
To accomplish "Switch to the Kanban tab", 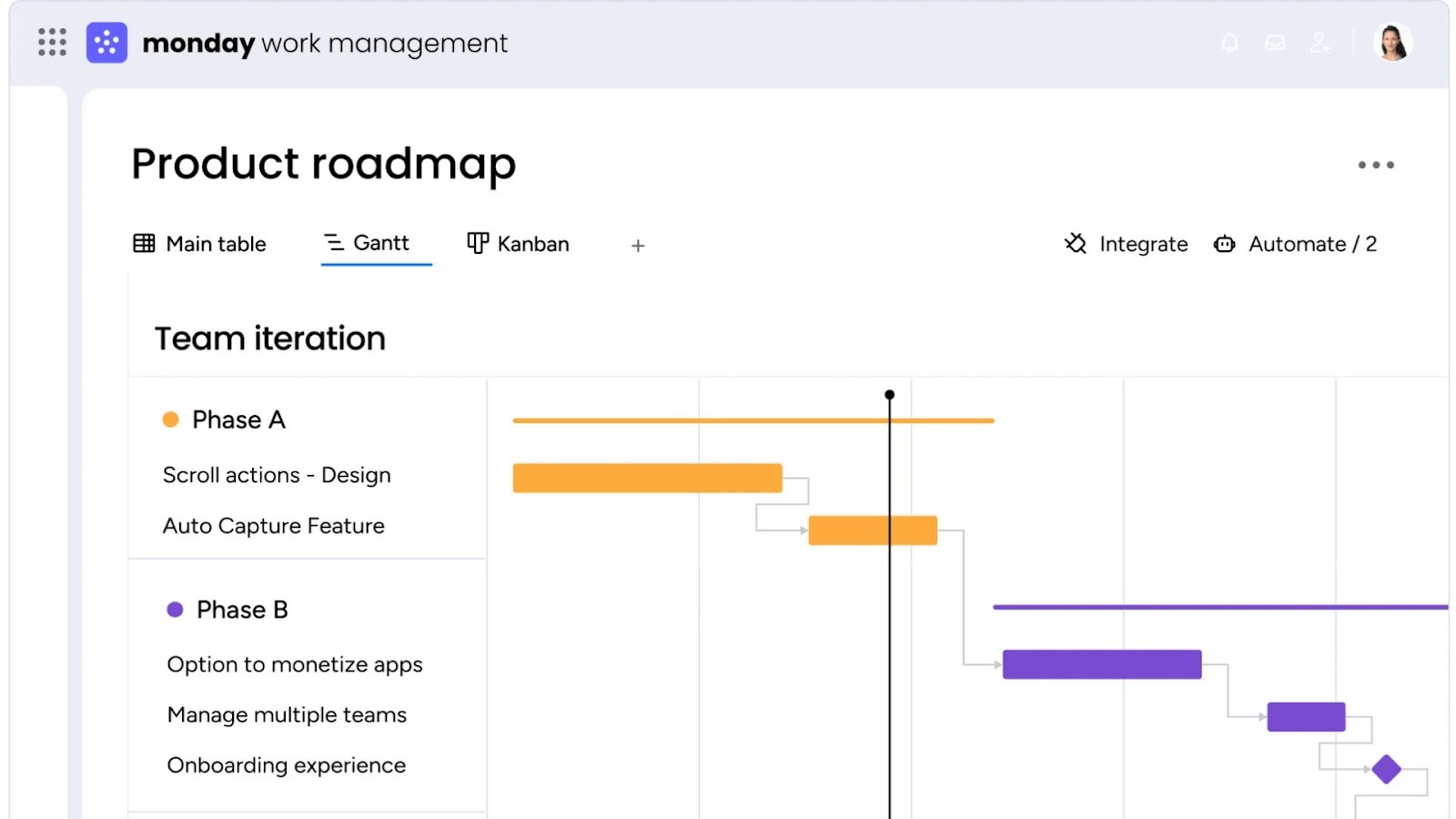I will point(532,243).
